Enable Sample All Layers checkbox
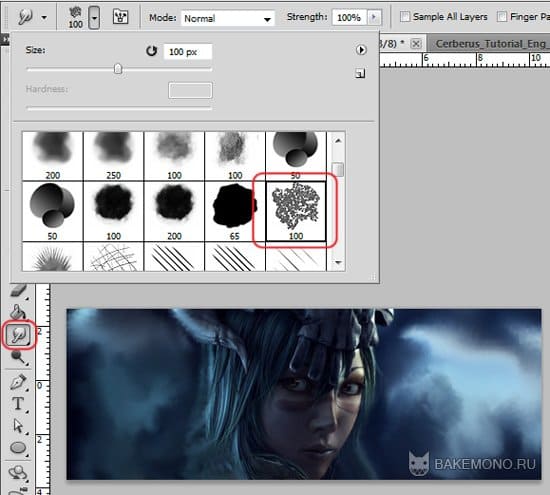Viewport: 550px width, 495px height. click(x=405, y=16)
